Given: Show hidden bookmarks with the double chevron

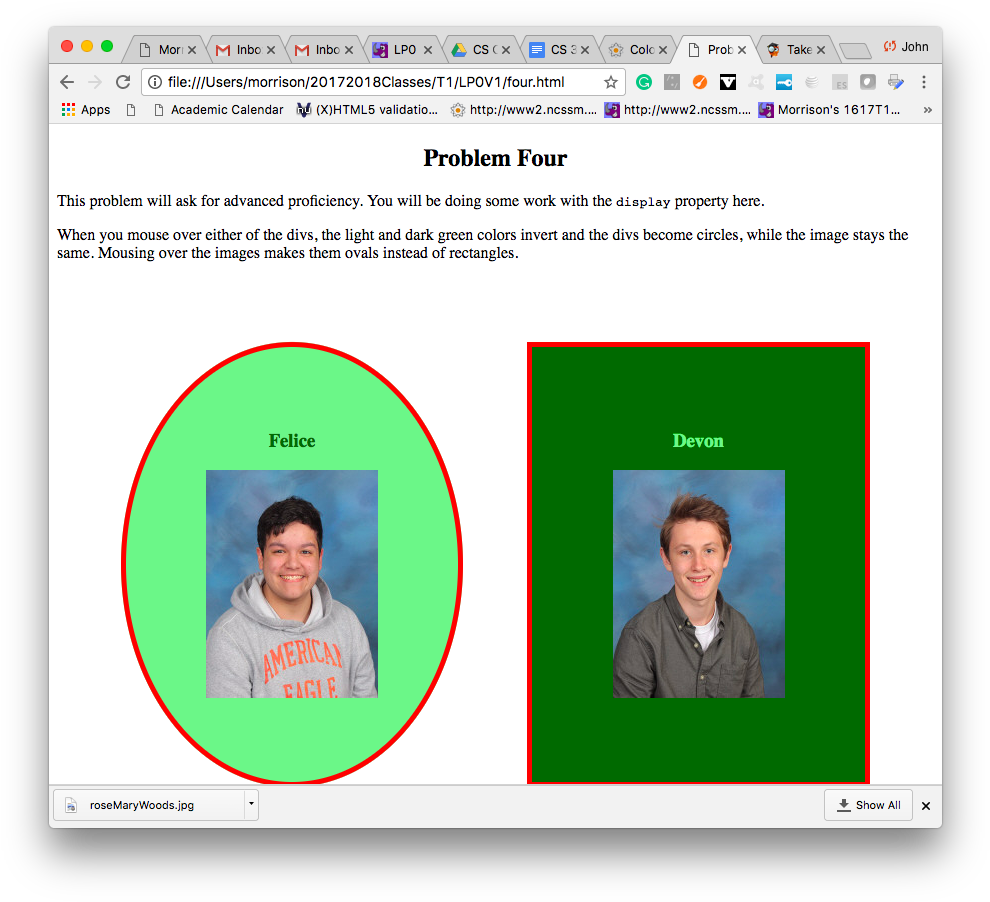Looking at the screenshot, I should [927, 110].
